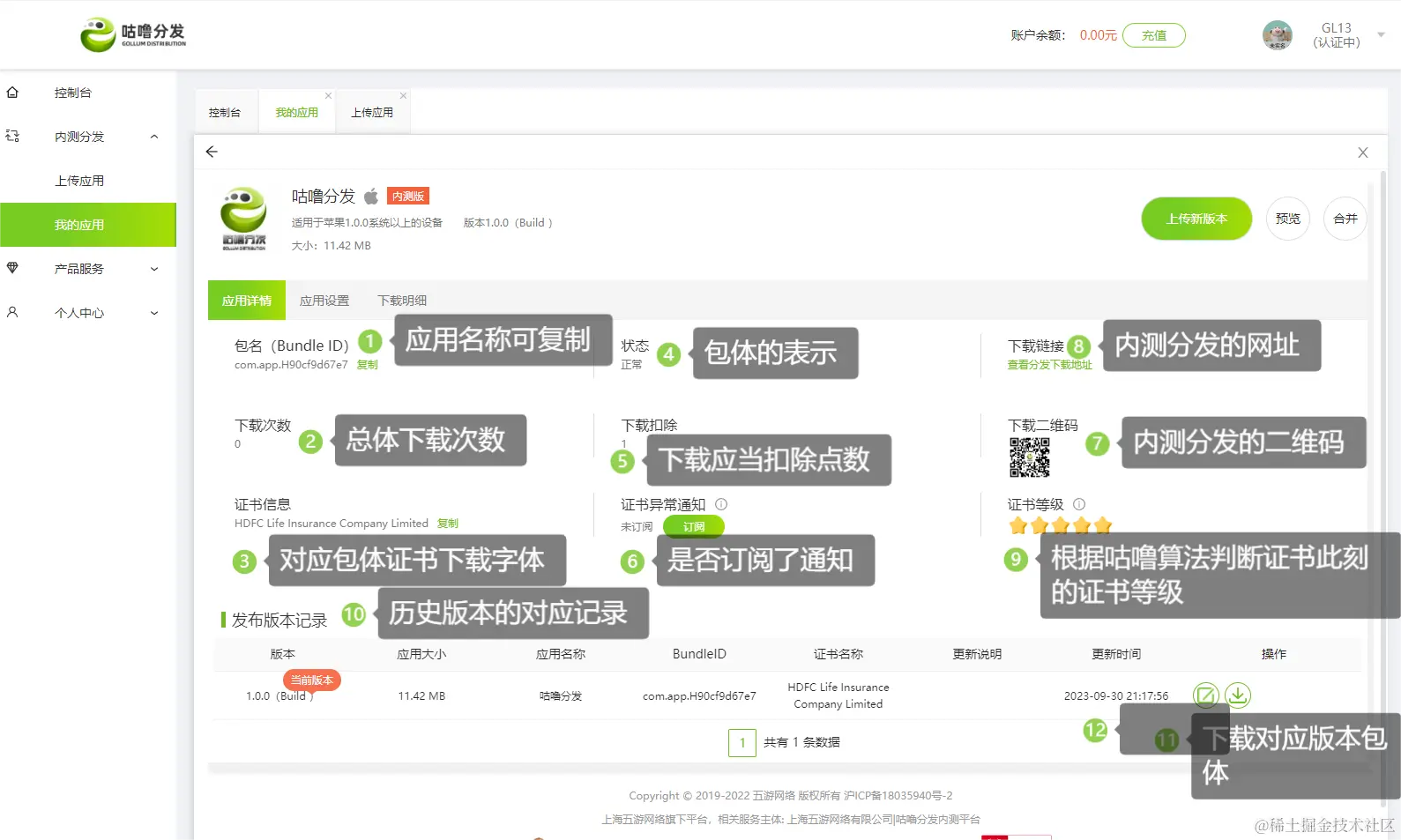Click the 发布版本记录 section heading
Image resolution: width=1401 pixels, height=840 pixels.
click(x=279, y=621)
